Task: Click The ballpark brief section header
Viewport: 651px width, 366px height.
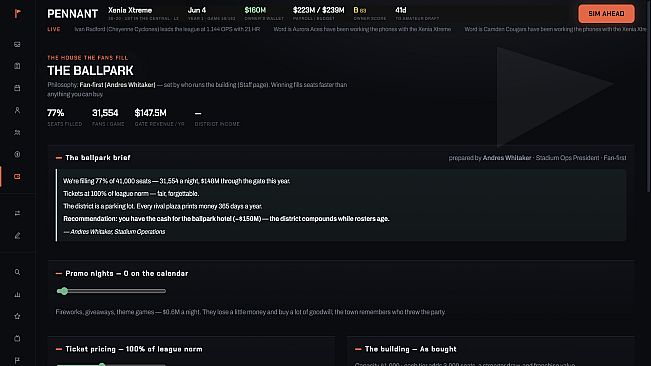Action: click(x=98, y=158)
